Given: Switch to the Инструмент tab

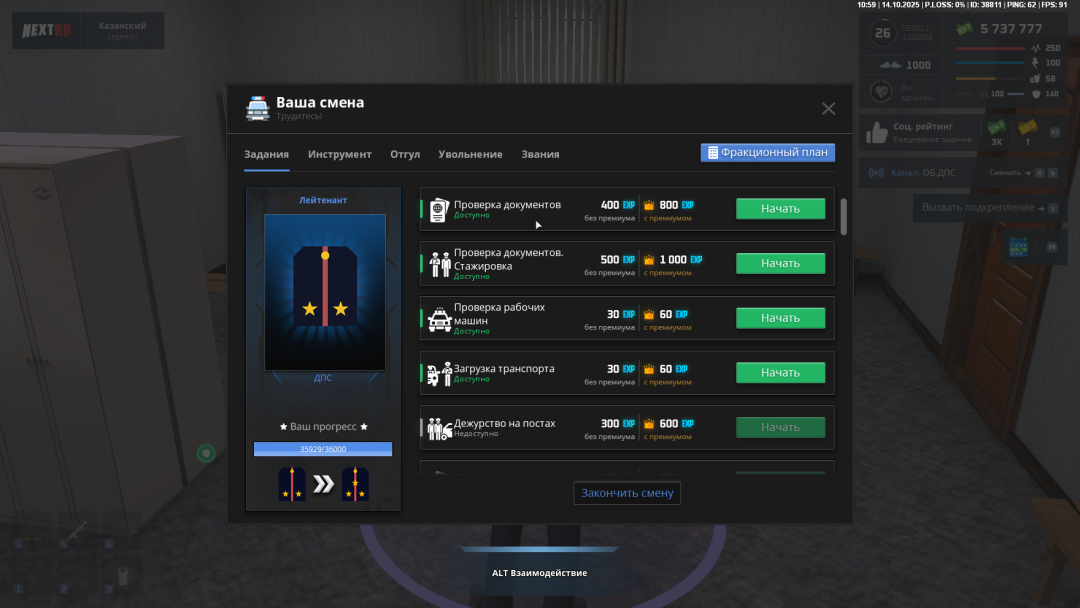Looking at the screenshot, I should (339, 154).
